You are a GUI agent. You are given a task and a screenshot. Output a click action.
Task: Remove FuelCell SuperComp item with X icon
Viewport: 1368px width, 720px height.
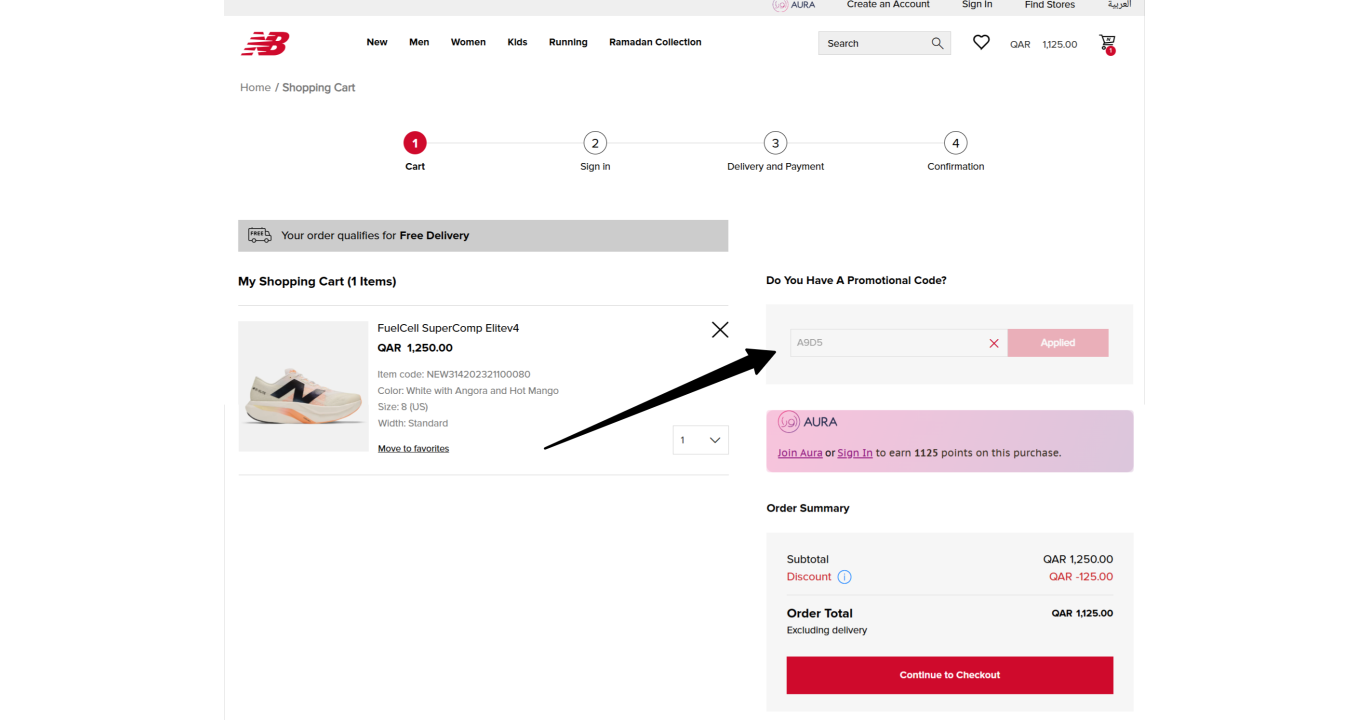[720, 329]
